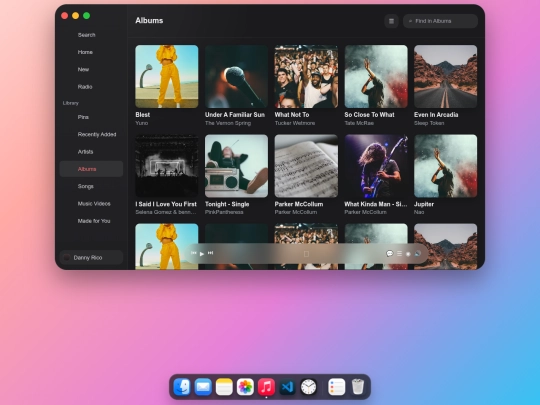Click the sort options icon beside search
This screenshot has height=405, width=540.
[x=391, y=21]
